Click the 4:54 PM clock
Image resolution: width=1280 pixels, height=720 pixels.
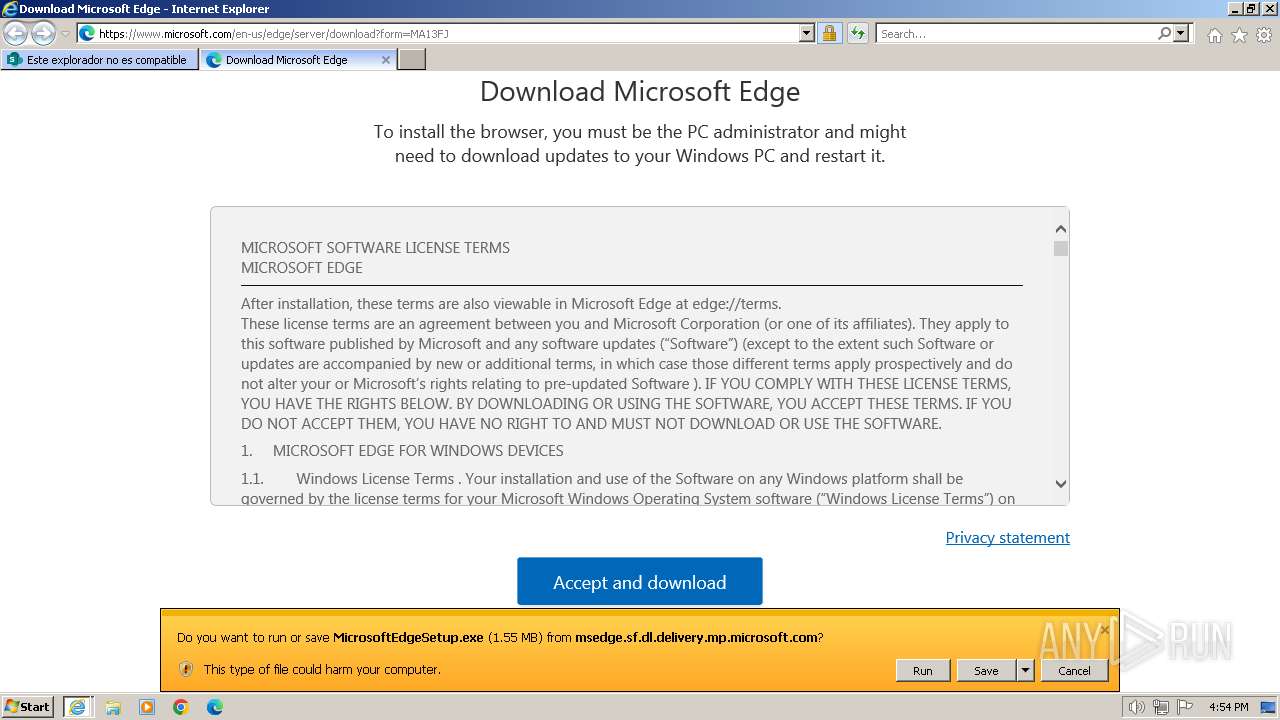coord(1228,707)
